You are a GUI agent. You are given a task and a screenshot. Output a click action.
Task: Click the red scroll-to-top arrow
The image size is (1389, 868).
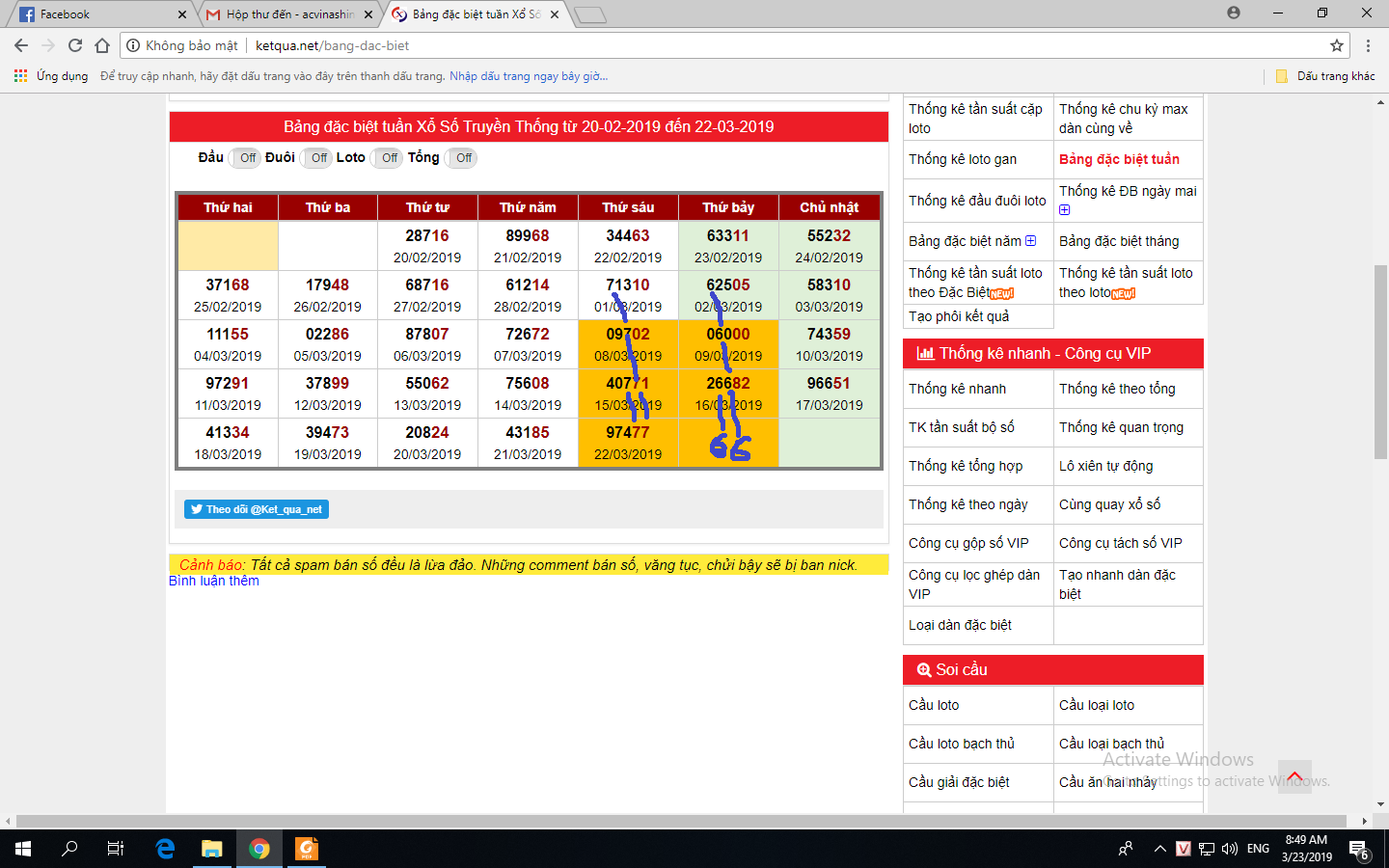[1294, 776]
